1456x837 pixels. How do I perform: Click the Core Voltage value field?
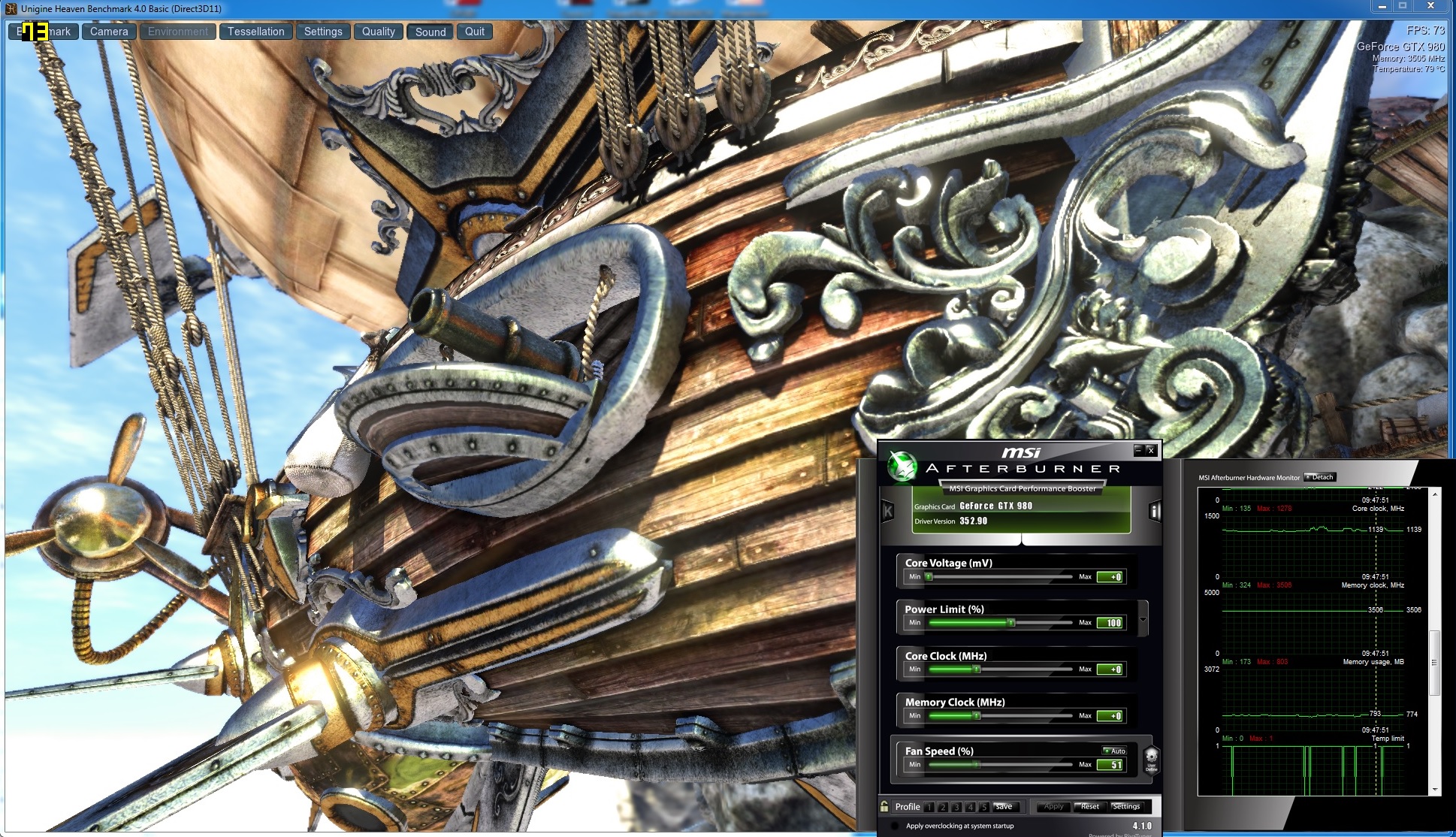pyautogui.click(x=1110, y=577)
